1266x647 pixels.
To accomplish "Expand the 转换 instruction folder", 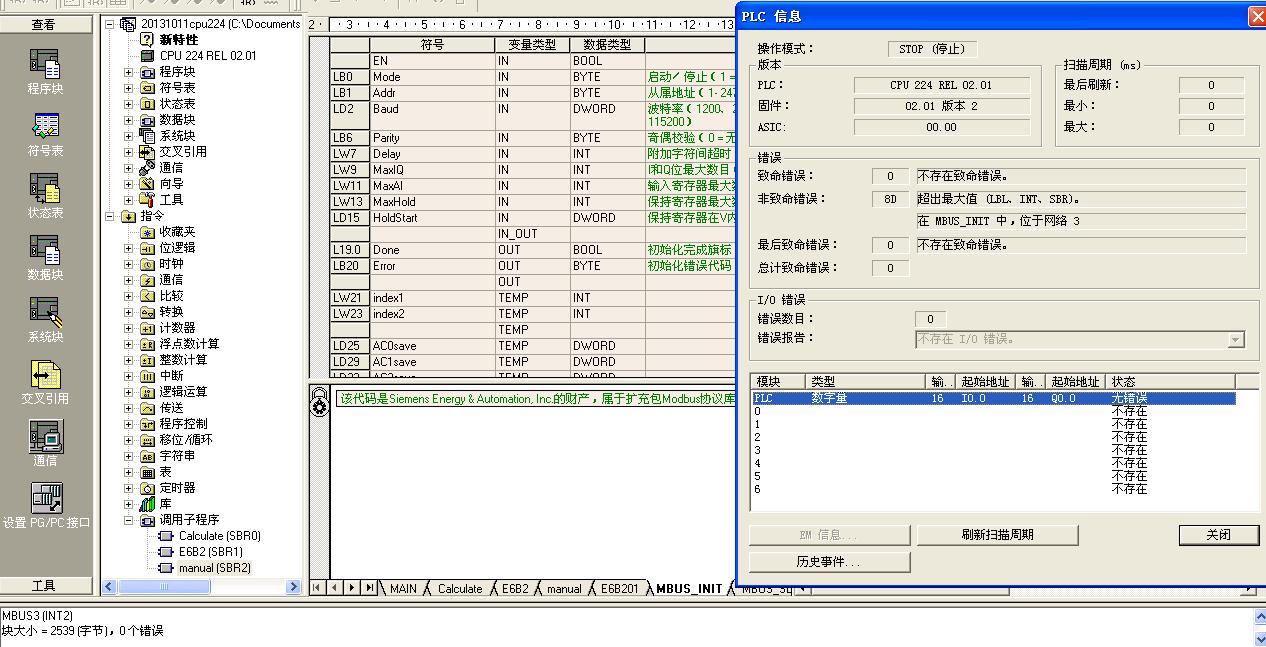I will pos(128,312).
